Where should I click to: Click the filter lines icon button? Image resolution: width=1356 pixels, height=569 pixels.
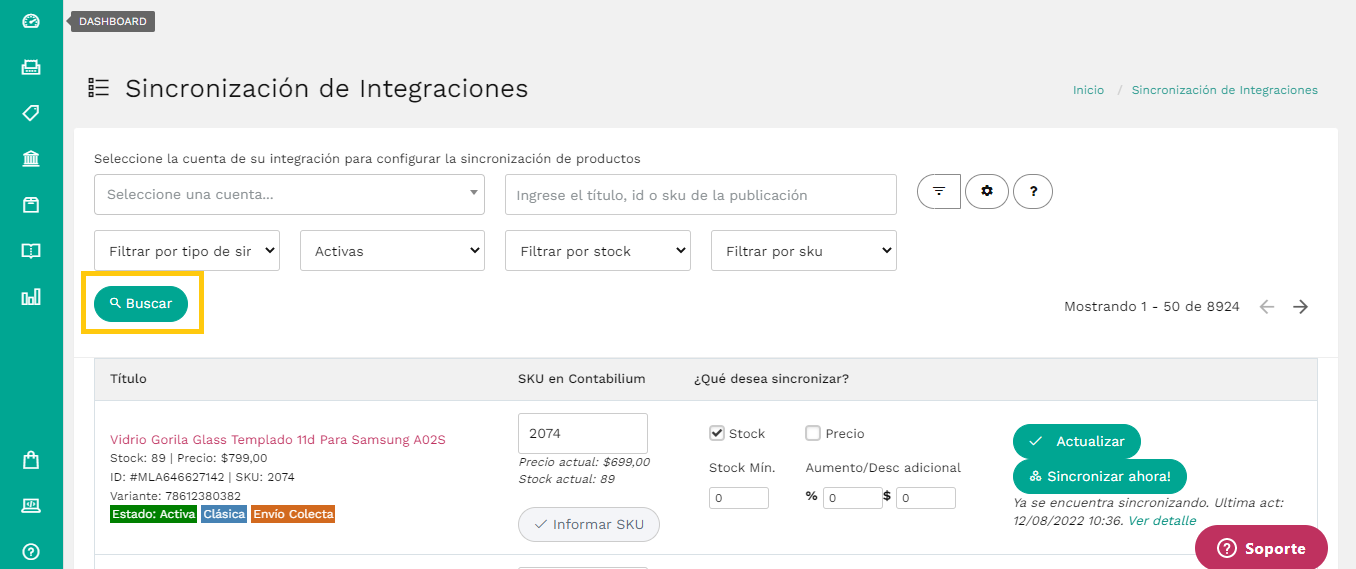[938, 191]
